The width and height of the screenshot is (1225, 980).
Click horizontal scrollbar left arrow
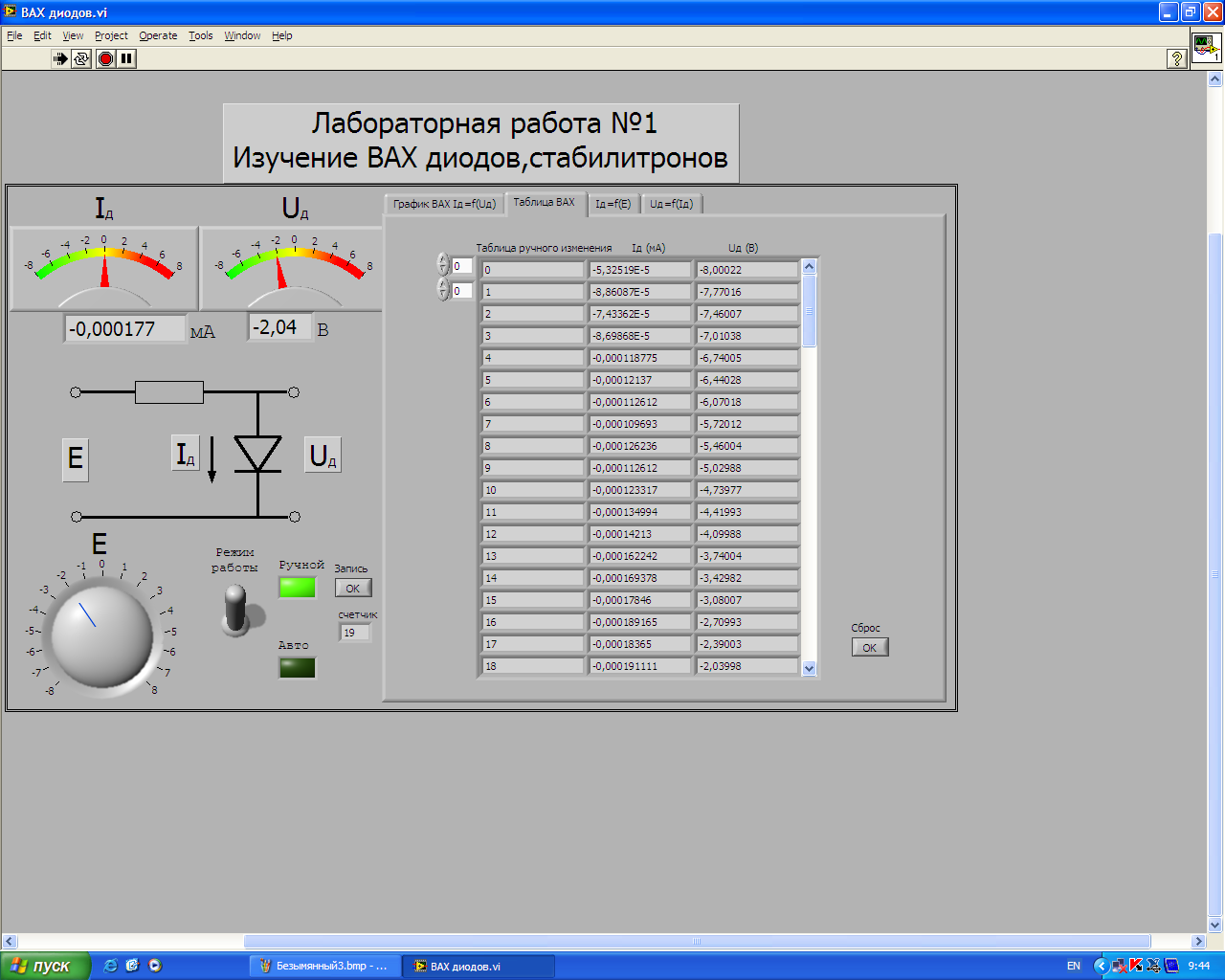[10, 941]
